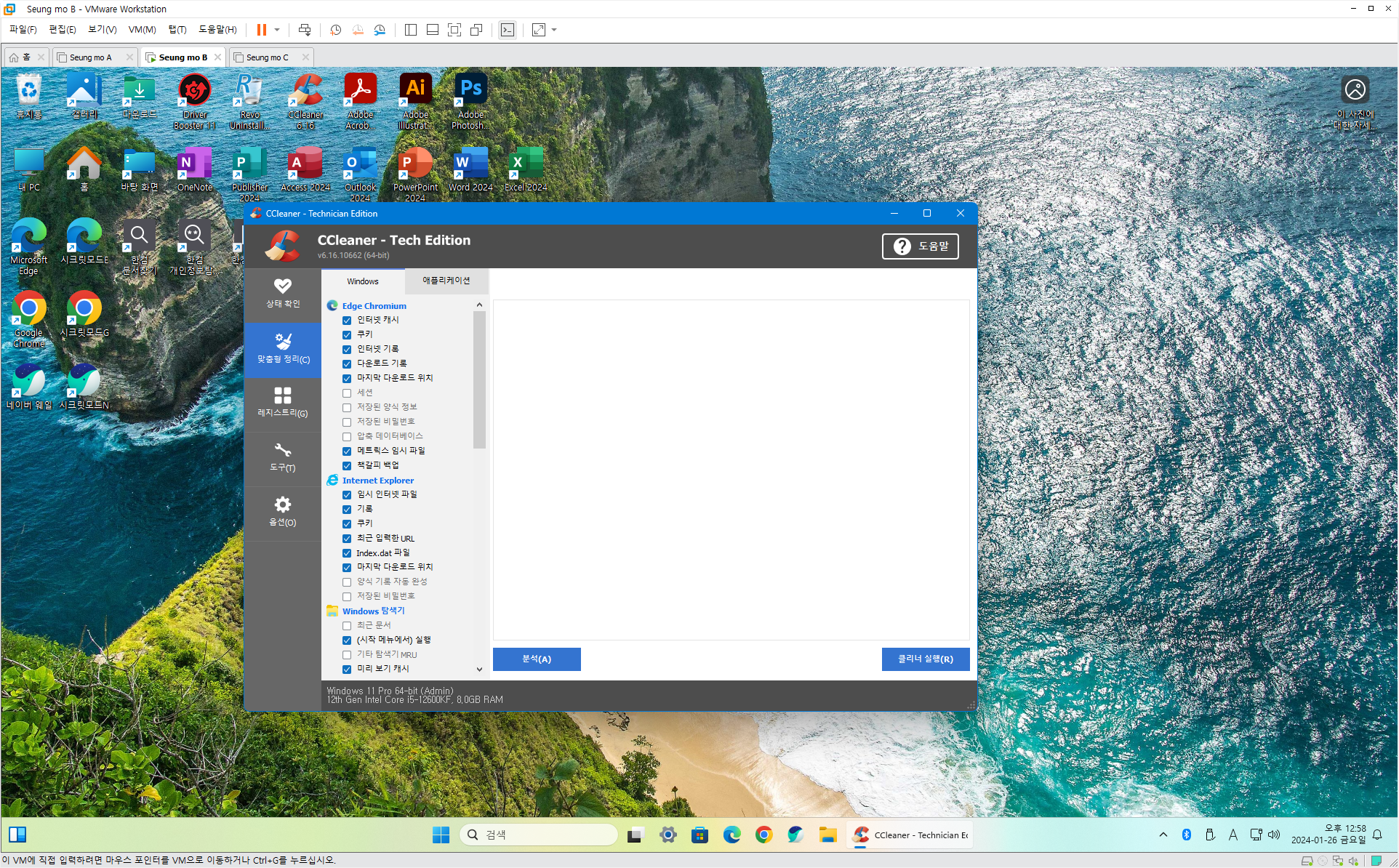1399x868 pixels.
Task: Check the 최근 문서 recent documents option
Action: point(347,625)
